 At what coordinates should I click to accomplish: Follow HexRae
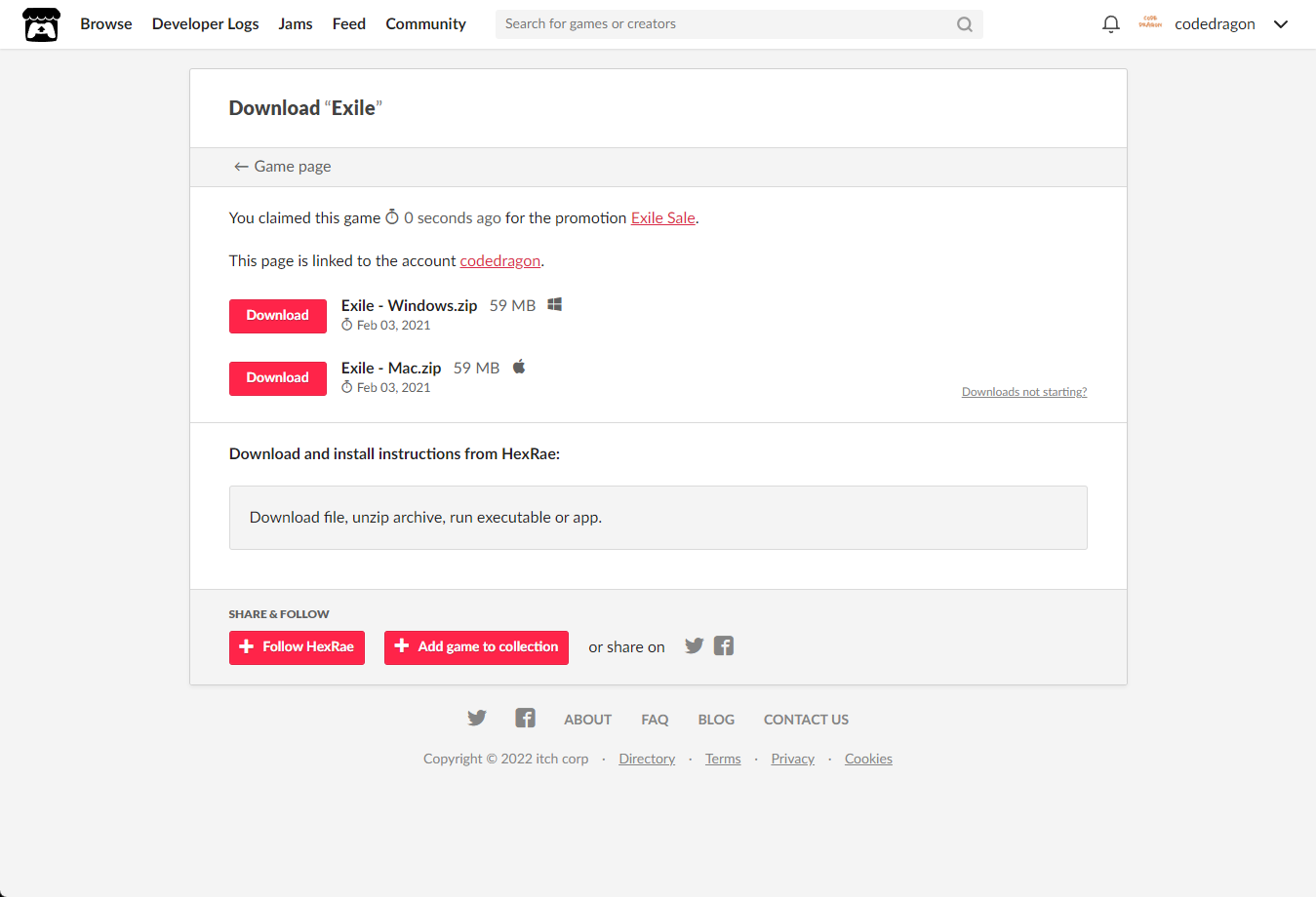point(297,647)
